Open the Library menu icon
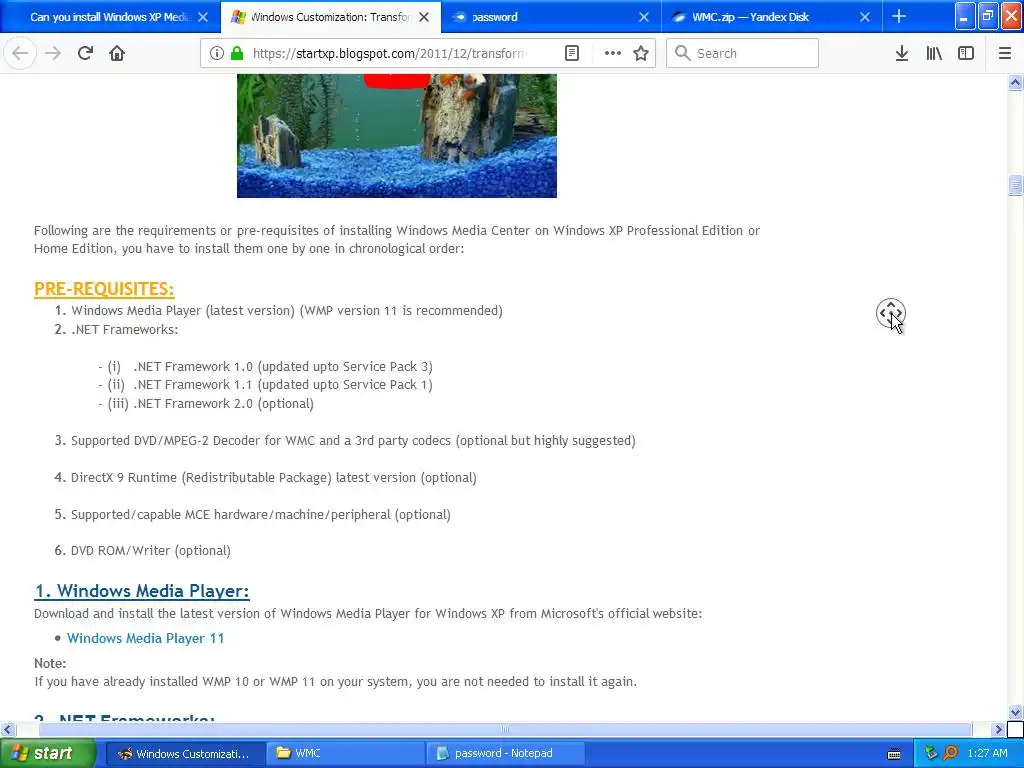Viewport: 1024px width, 768px height. click(x=934, y=53)
